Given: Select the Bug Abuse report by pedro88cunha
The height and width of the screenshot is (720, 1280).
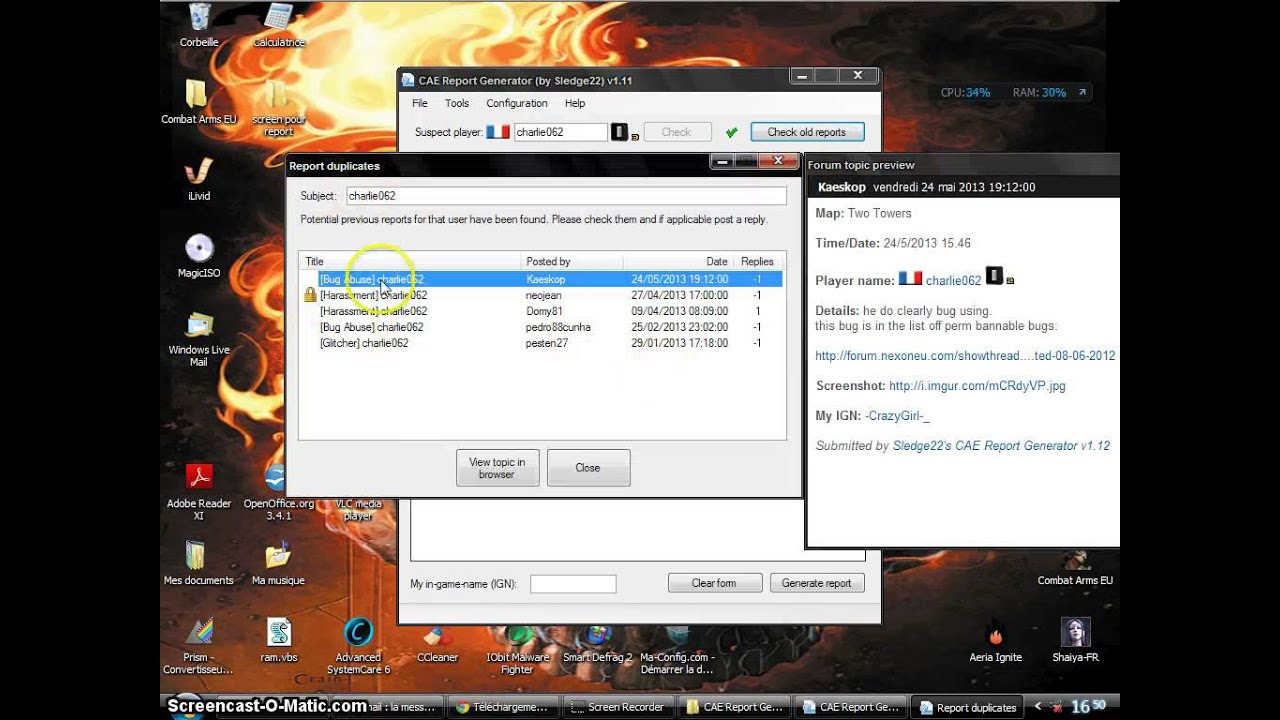Looking at the screenshot, I should coord(541,327).
